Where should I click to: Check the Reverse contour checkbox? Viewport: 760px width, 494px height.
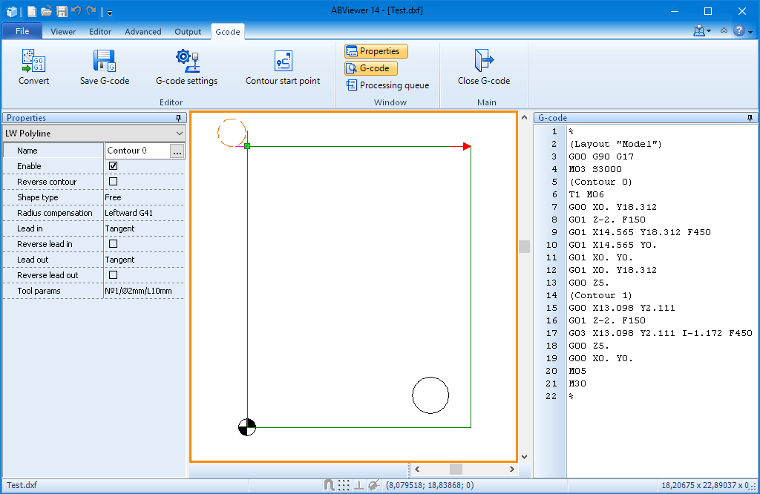click(113, 182)
